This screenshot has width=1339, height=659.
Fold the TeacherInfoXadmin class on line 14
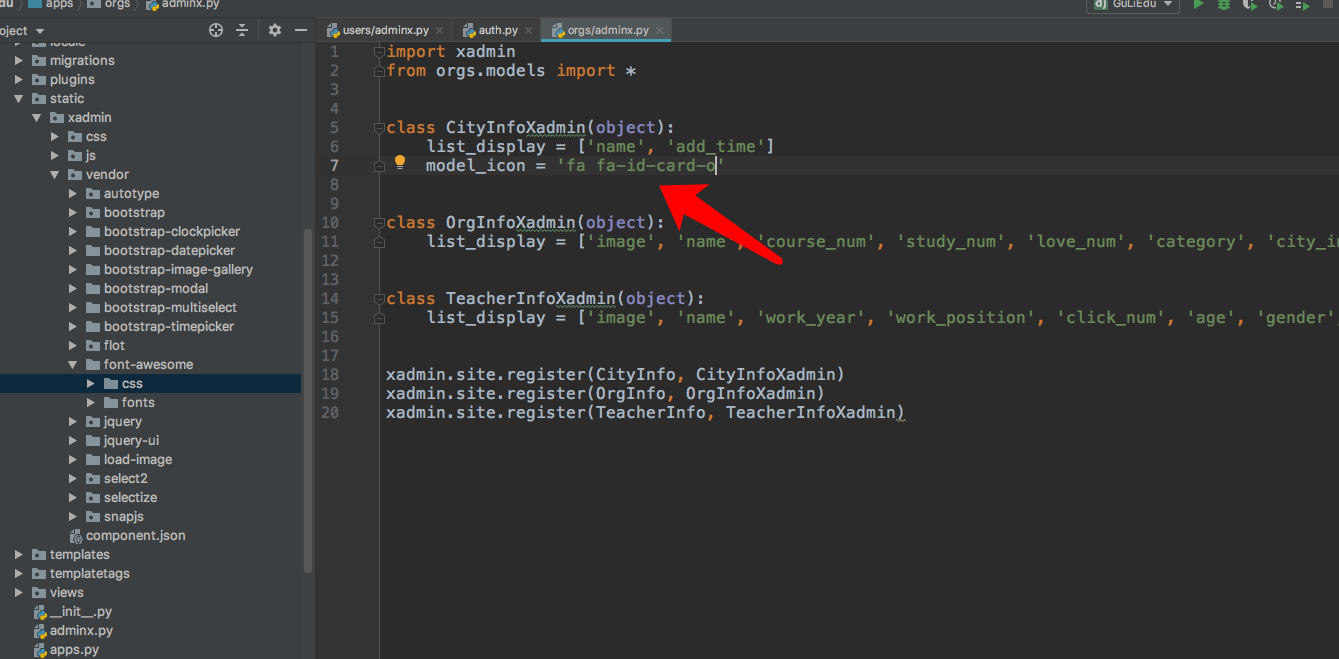379,299
